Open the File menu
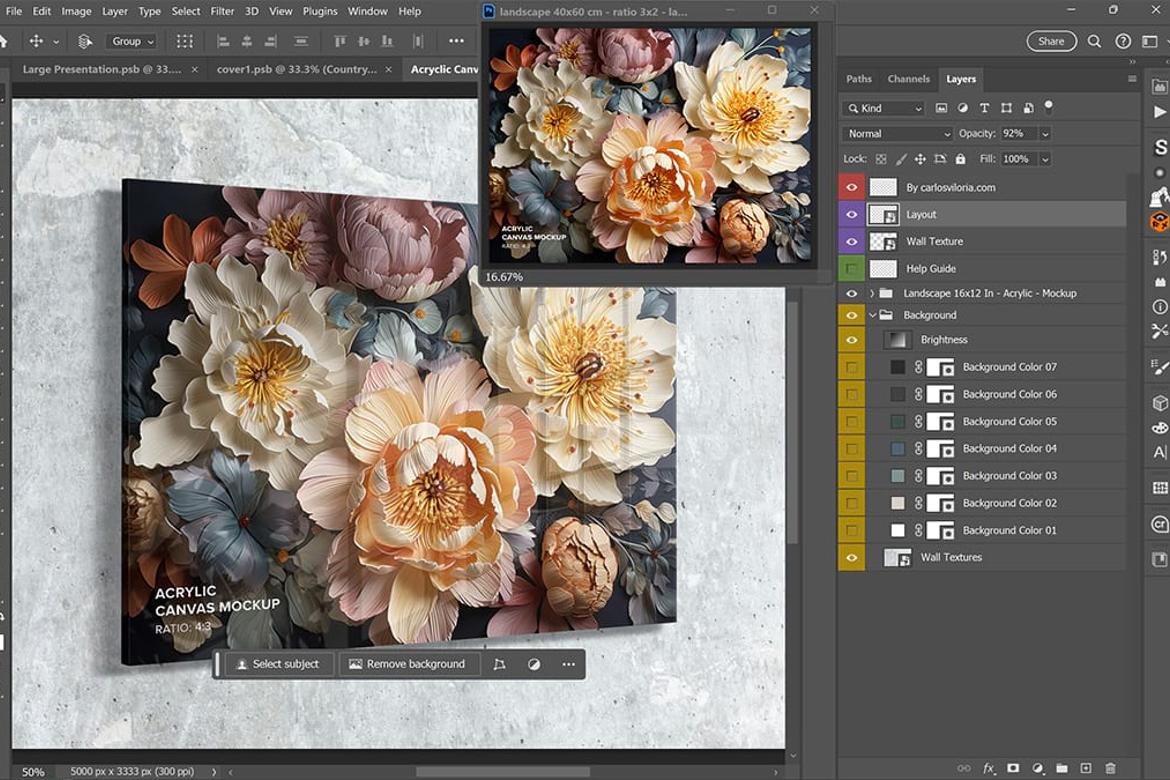 point(13,11)
